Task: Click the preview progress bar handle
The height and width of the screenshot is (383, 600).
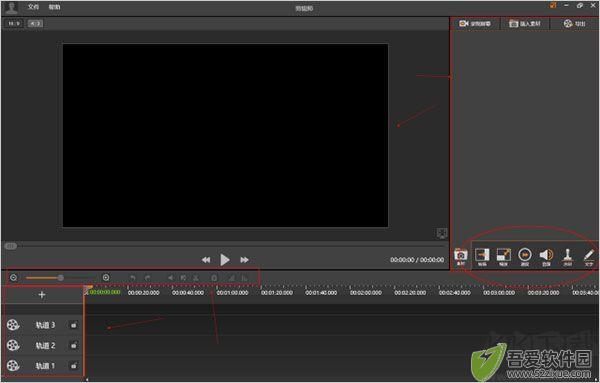Action: tap(10, 246)
